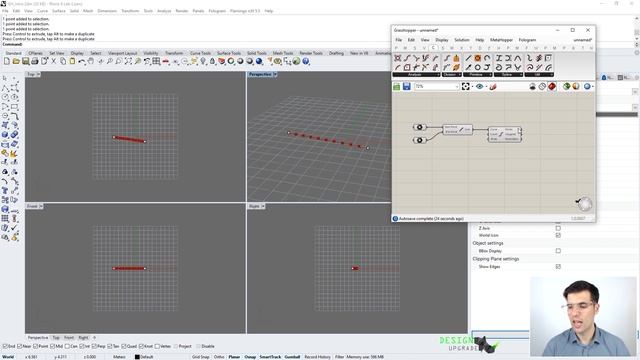Click the orange Circle component icon in Grasshopper

coord(477,58)
